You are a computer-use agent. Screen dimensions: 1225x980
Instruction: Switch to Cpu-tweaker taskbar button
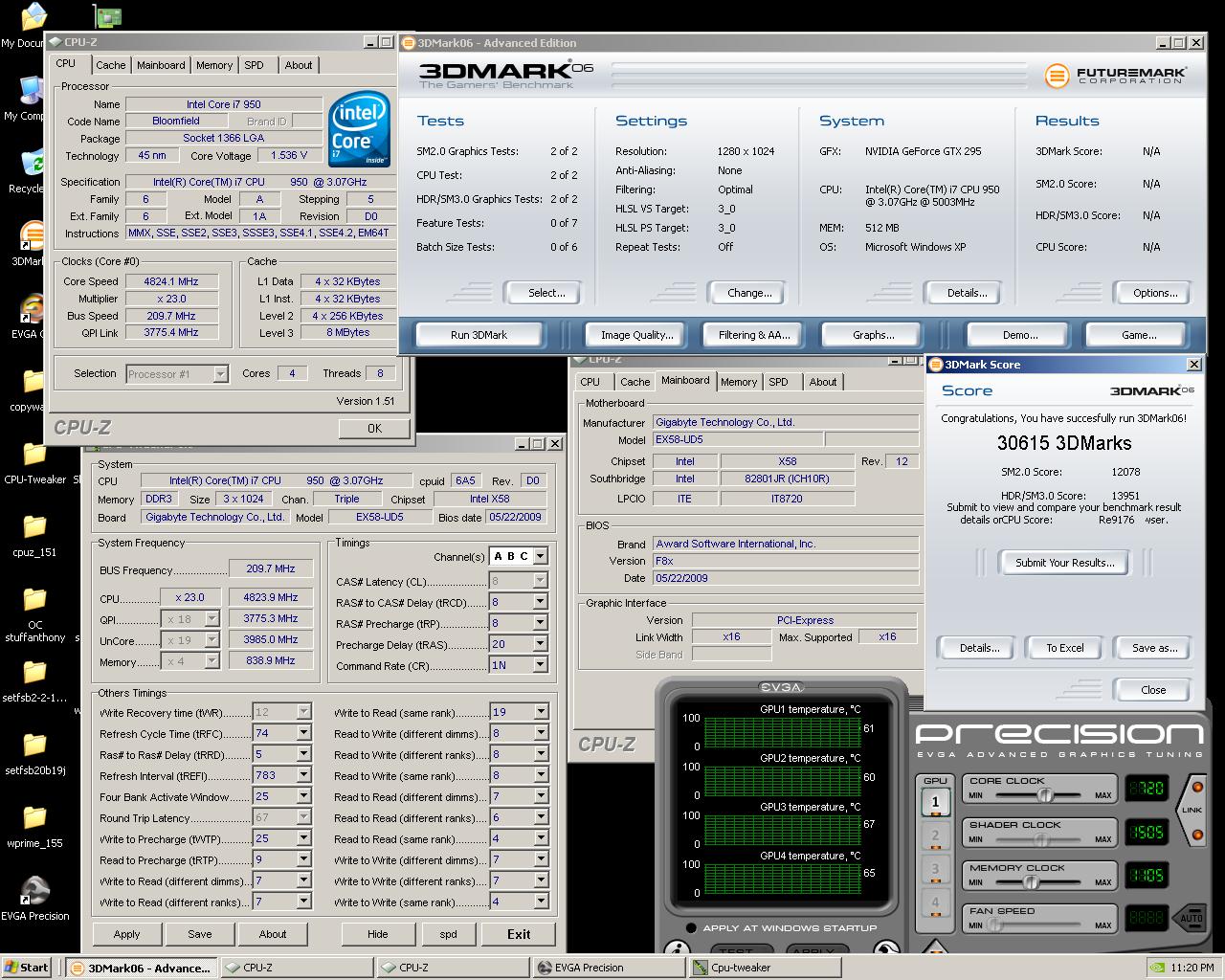[x=764, y=968]
